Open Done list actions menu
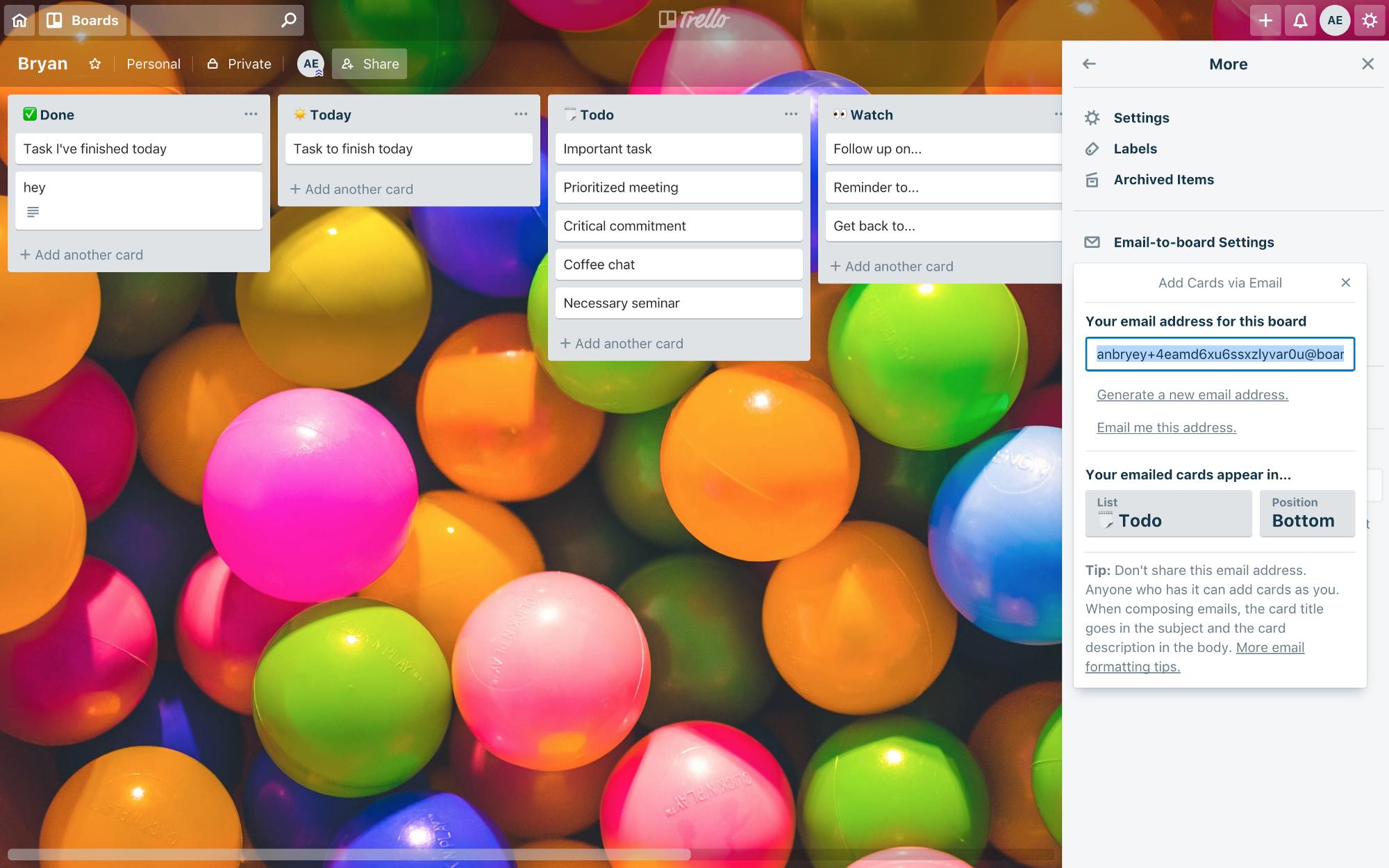The image size is (1389, 868). (251, 114)
